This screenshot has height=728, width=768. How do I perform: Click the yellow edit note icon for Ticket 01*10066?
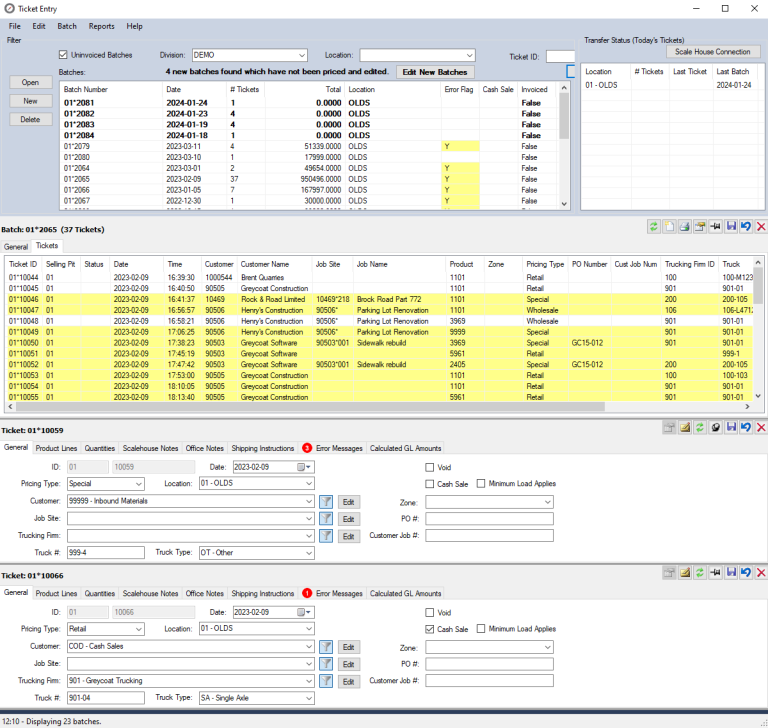pyautogui.click(x=685, y=572)
